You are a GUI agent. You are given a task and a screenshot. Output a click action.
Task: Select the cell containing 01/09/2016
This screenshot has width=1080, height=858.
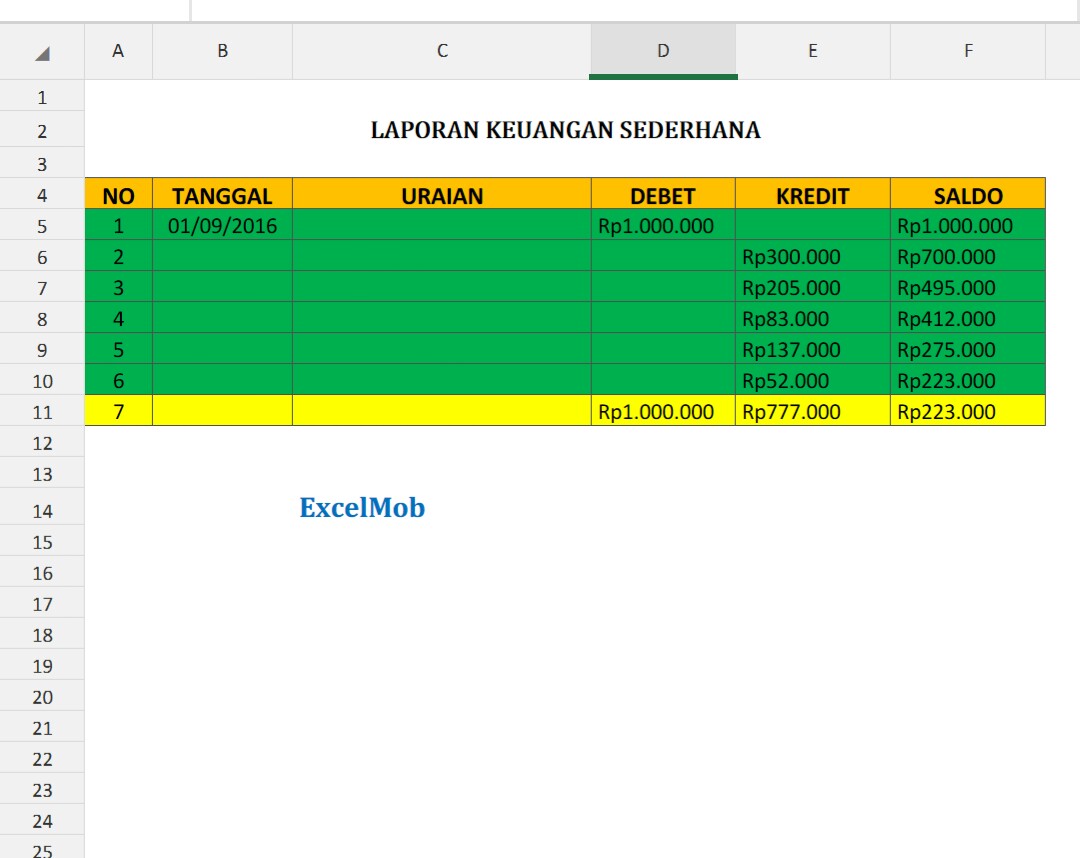(x=221, y=226)
